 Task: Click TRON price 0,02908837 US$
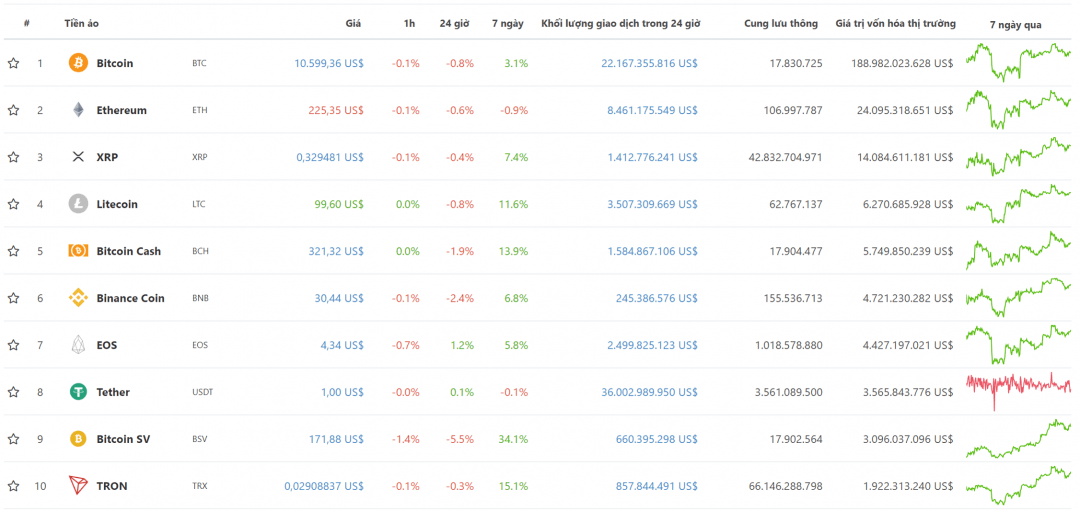click(324, 486)
